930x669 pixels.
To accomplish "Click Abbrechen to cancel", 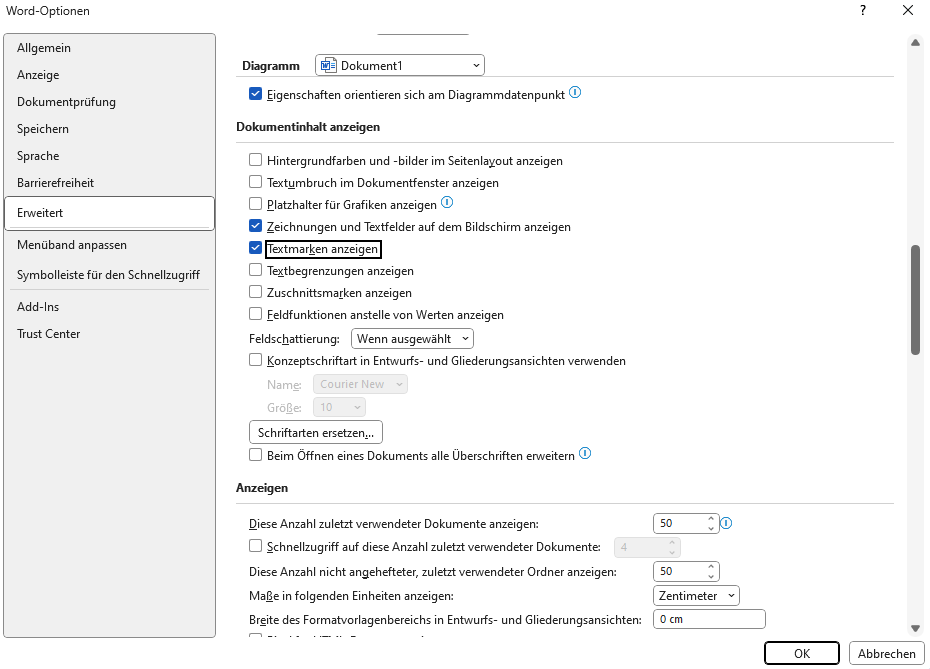I will (886, 653).
